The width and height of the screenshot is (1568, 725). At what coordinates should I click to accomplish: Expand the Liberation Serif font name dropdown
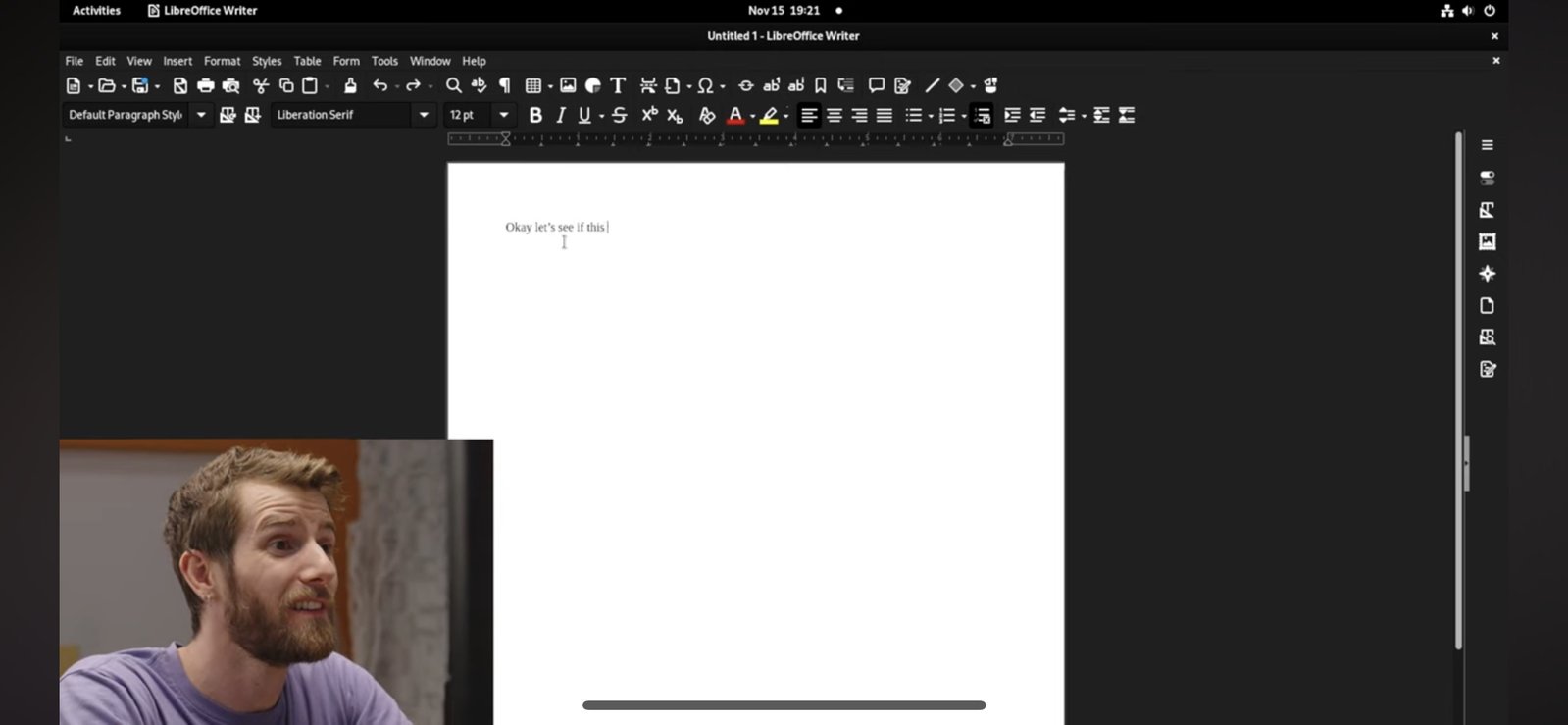[x=424, y=116]
